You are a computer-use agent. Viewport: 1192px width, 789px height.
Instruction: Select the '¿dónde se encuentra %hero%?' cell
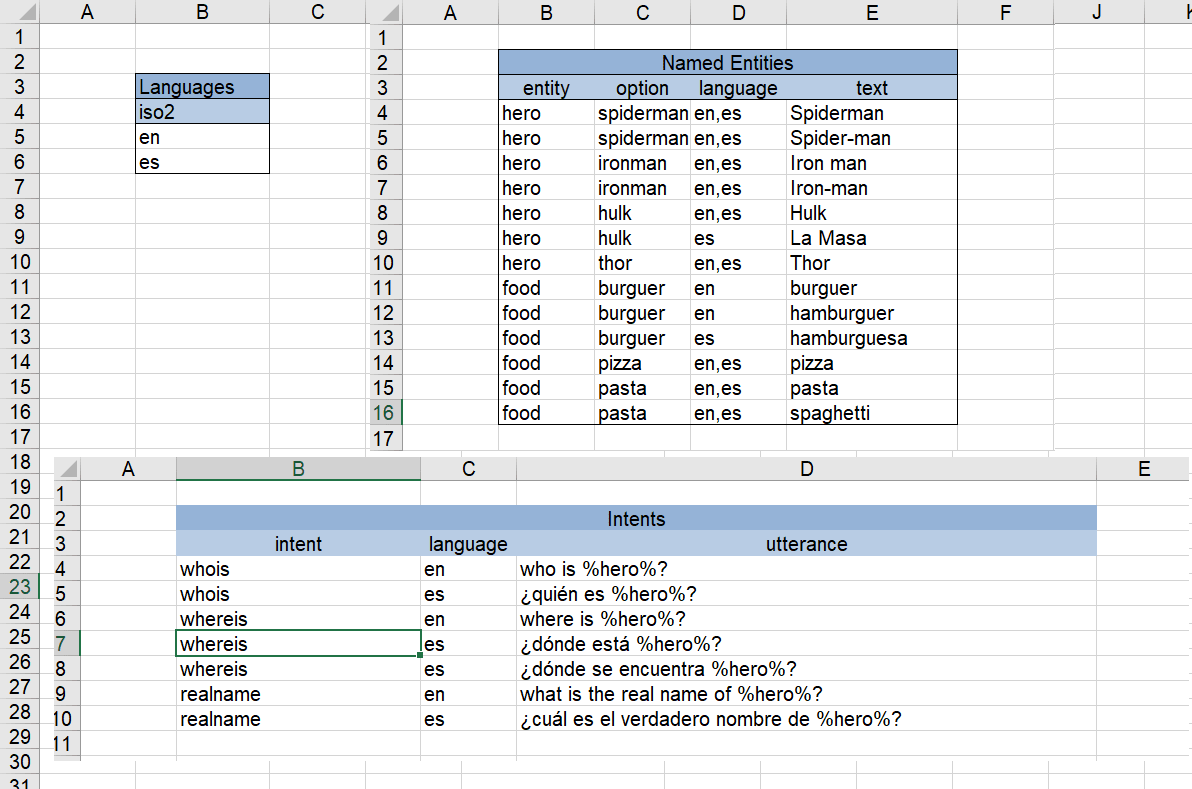[807, 669]
